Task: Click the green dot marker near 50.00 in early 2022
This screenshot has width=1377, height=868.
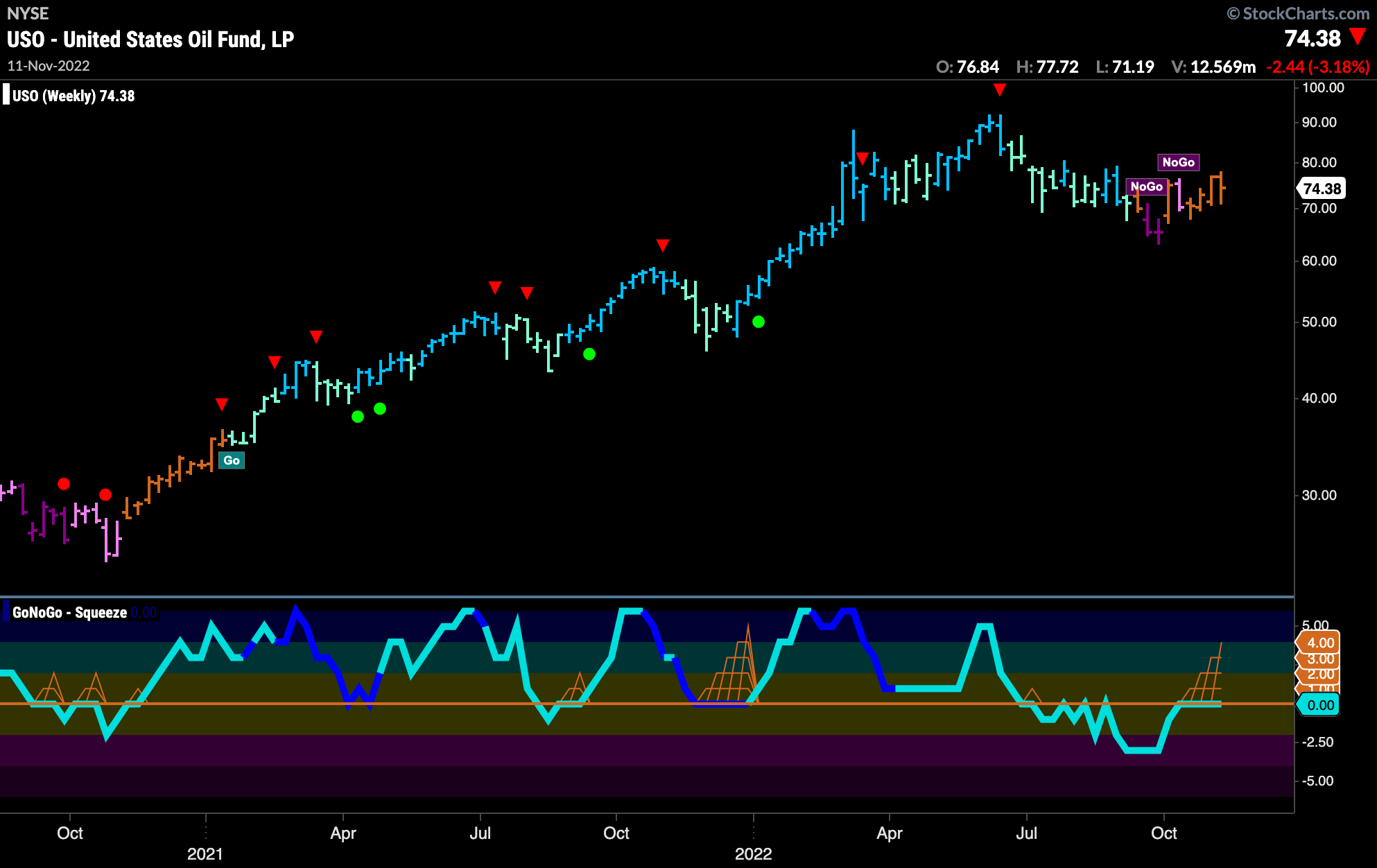Action: point(759,322)
